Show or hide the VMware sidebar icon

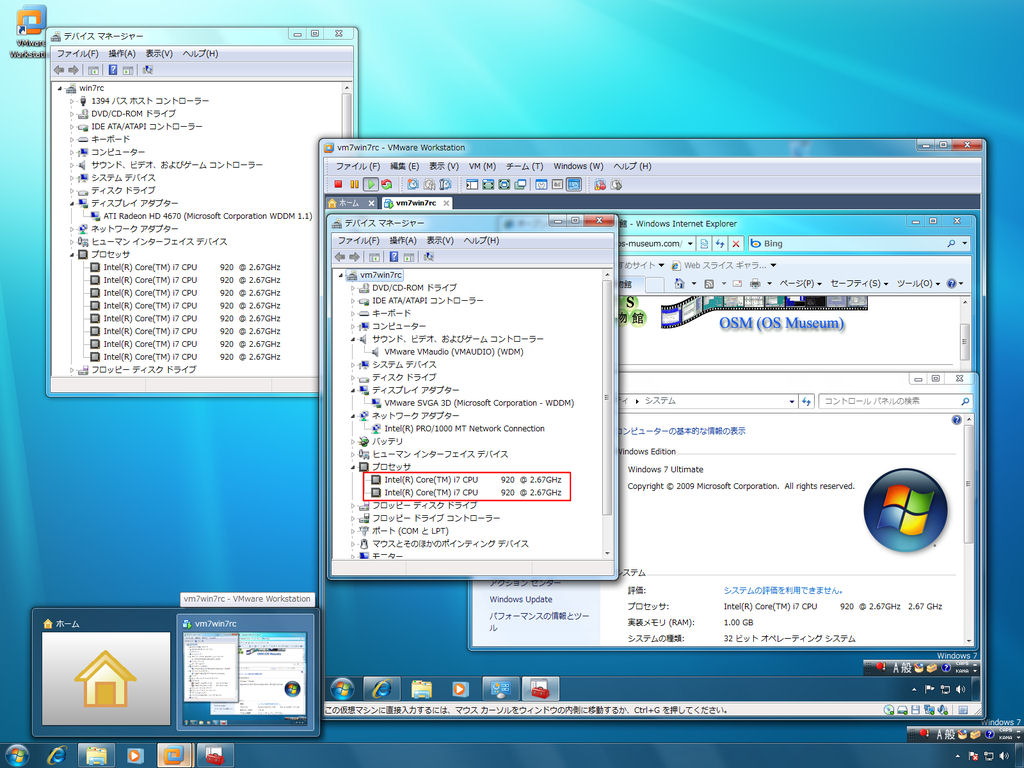tap(472, 185)
